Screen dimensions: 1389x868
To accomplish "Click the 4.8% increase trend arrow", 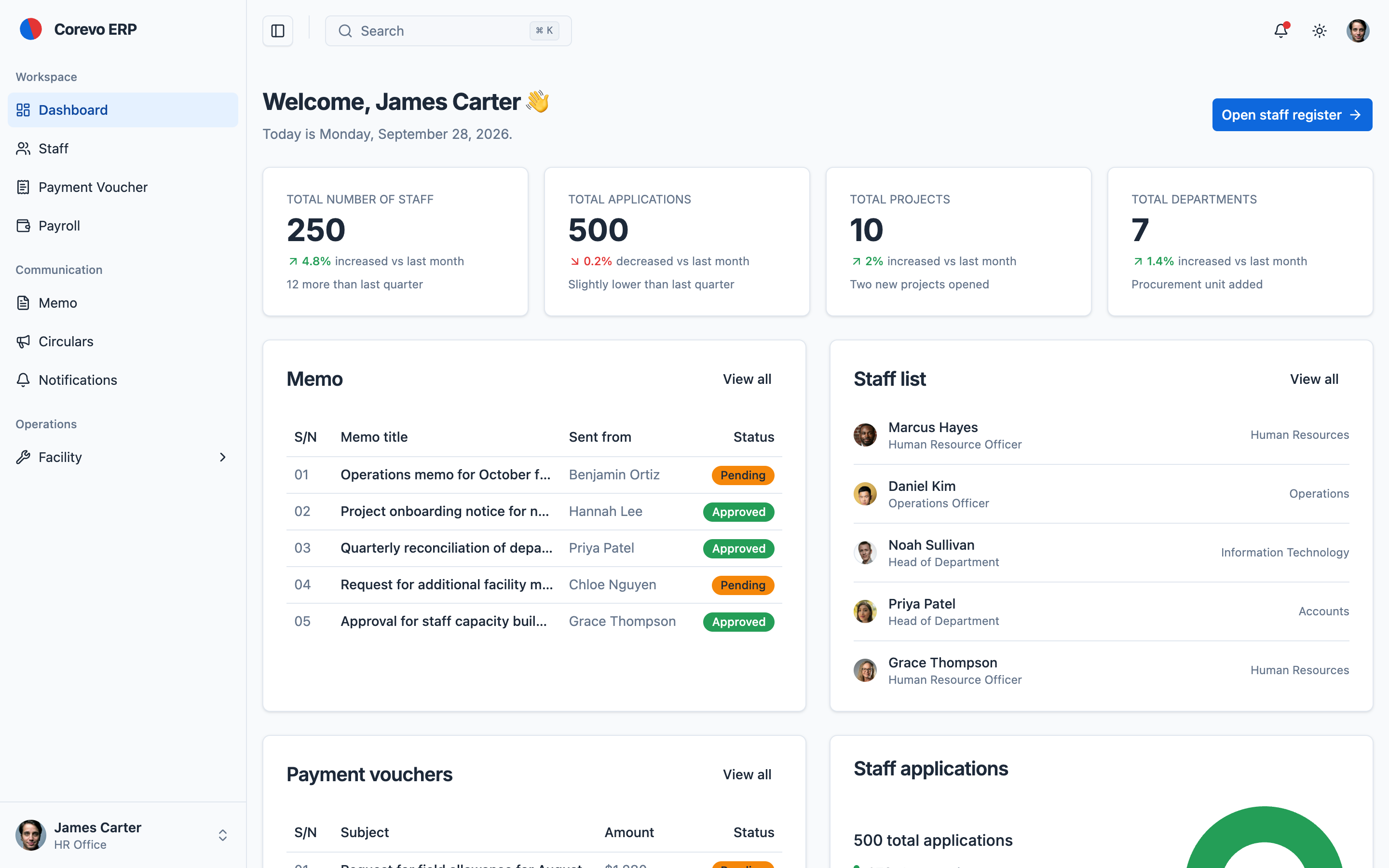I will tap(293, 262).
